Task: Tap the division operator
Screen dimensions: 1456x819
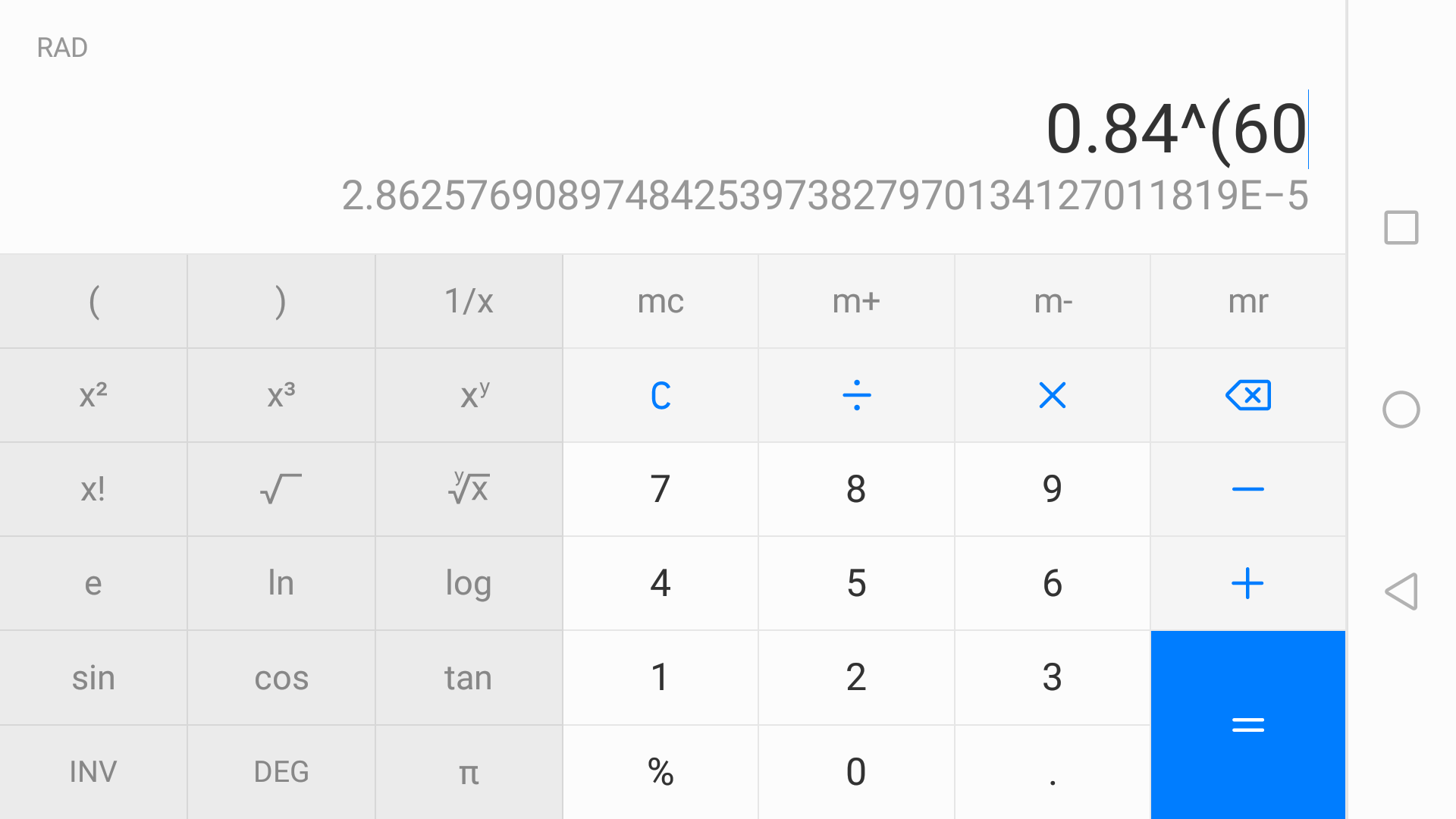Action: click(x=856, y=395)
